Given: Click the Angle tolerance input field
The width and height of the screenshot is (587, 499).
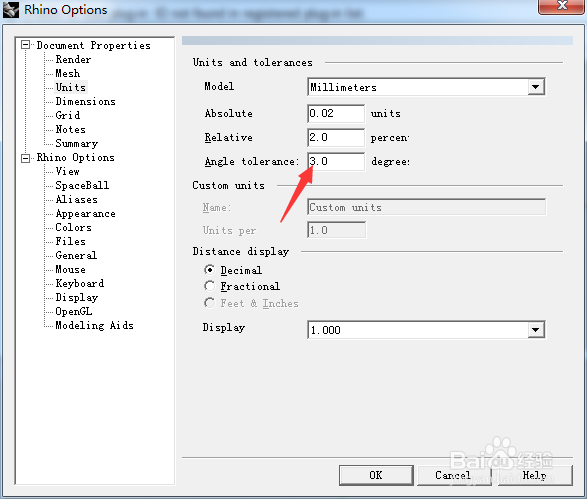Looking at the screenshot, I should [336, 161].
